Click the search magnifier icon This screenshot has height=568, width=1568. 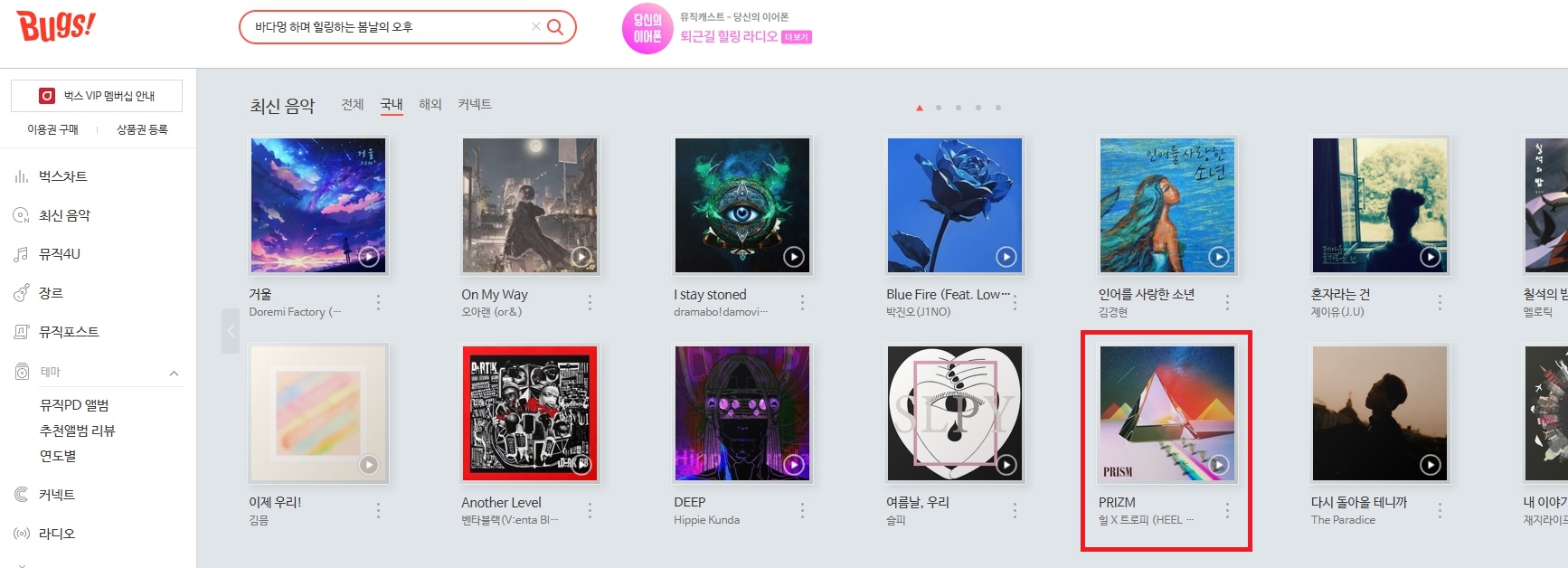click(x=555, y=27)
